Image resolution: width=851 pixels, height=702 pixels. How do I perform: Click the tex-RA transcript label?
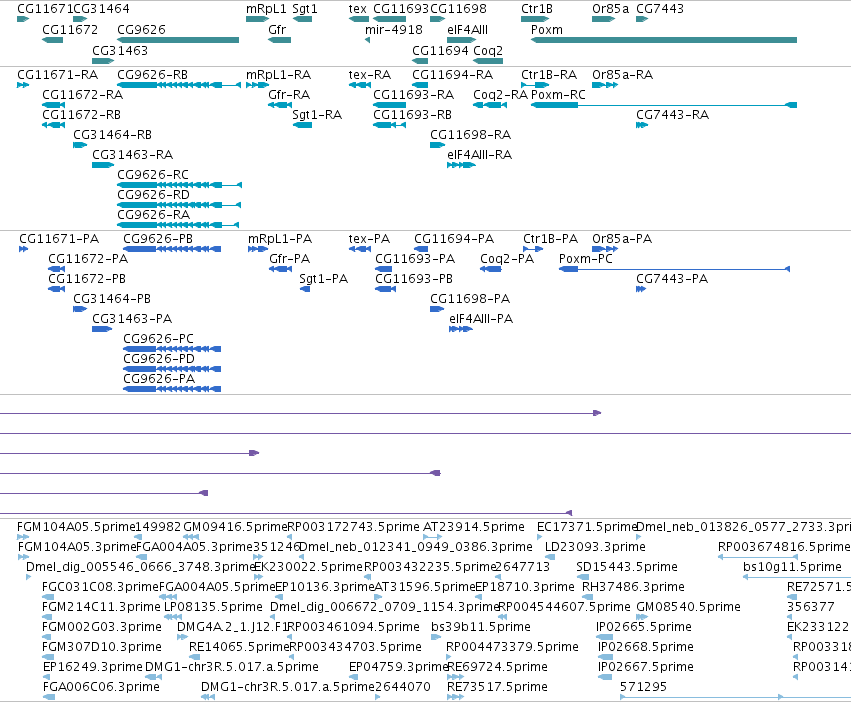click(x=370, y=74)
